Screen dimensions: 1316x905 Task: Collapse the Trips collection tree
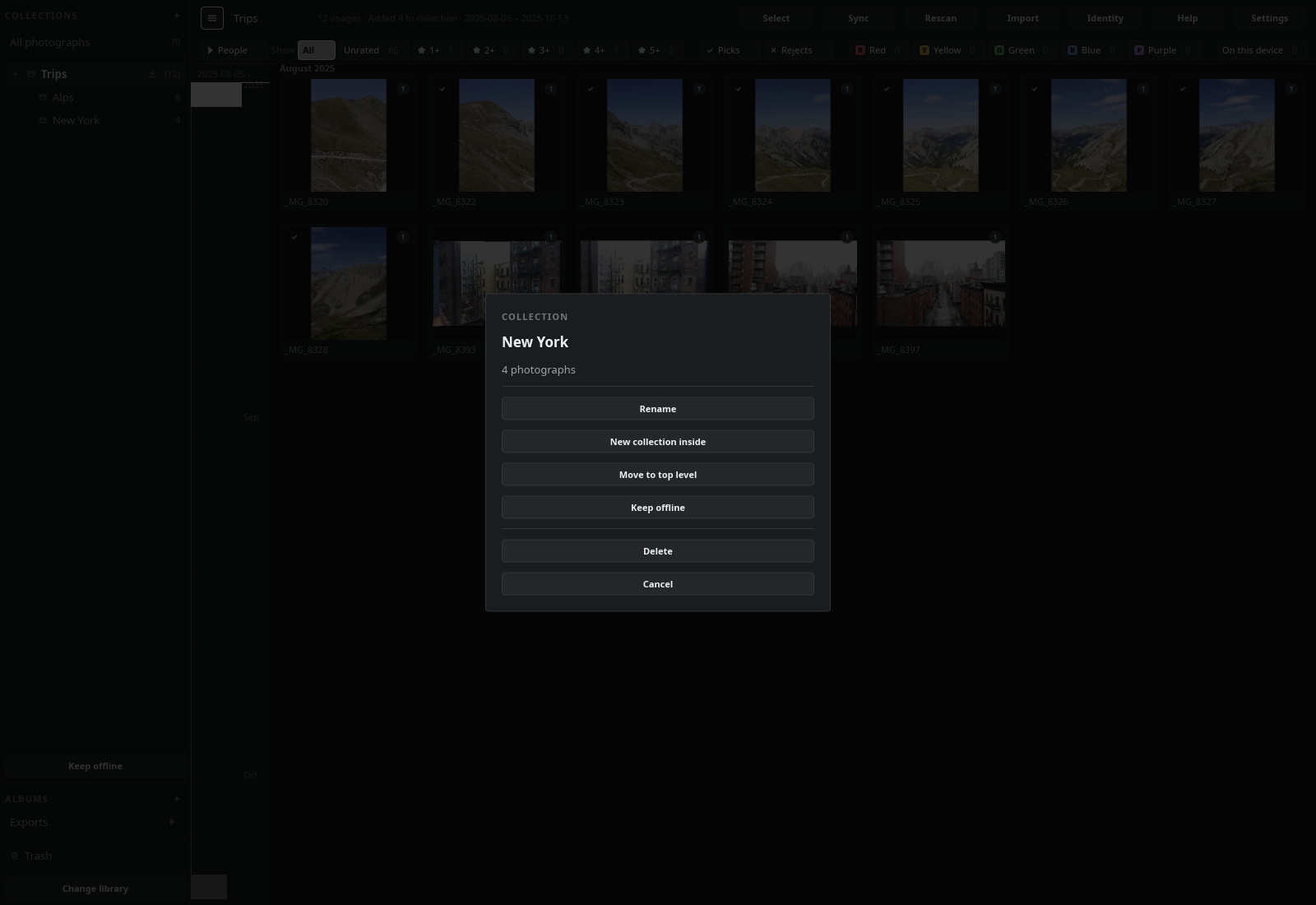[16, 74]
